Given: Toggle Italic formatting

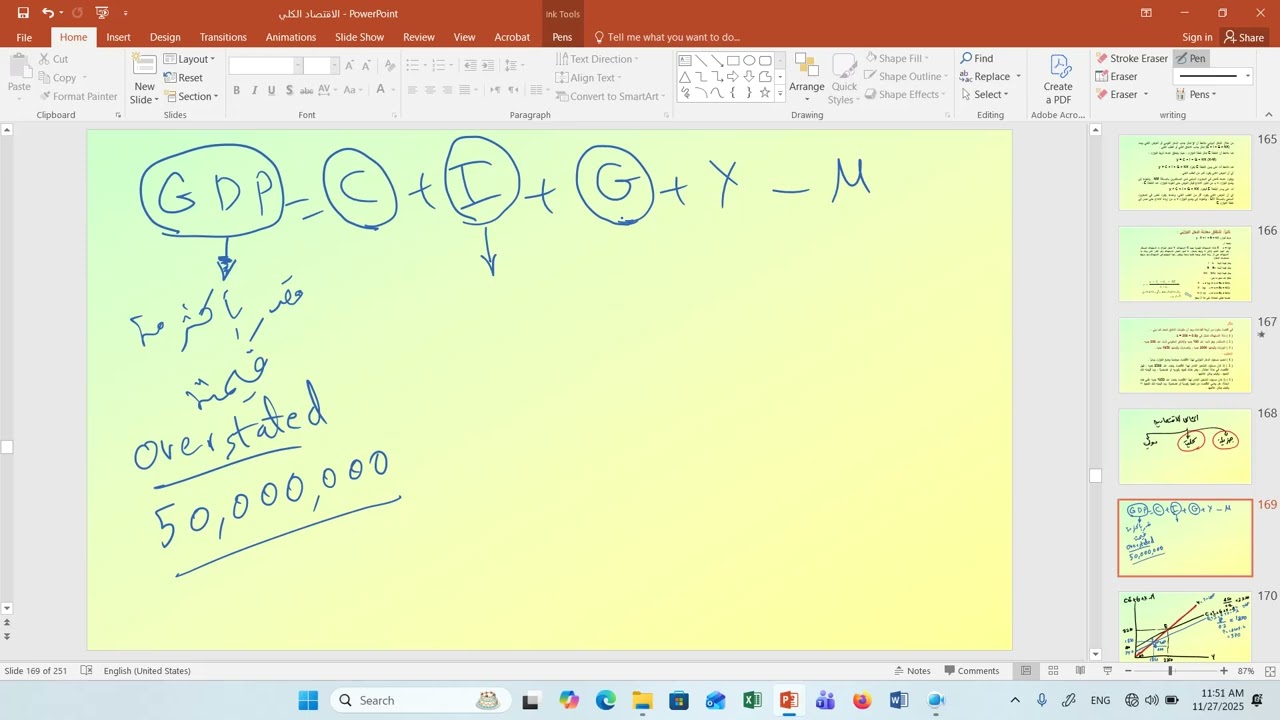Looking at the screenshot, I should click(254, 90).
